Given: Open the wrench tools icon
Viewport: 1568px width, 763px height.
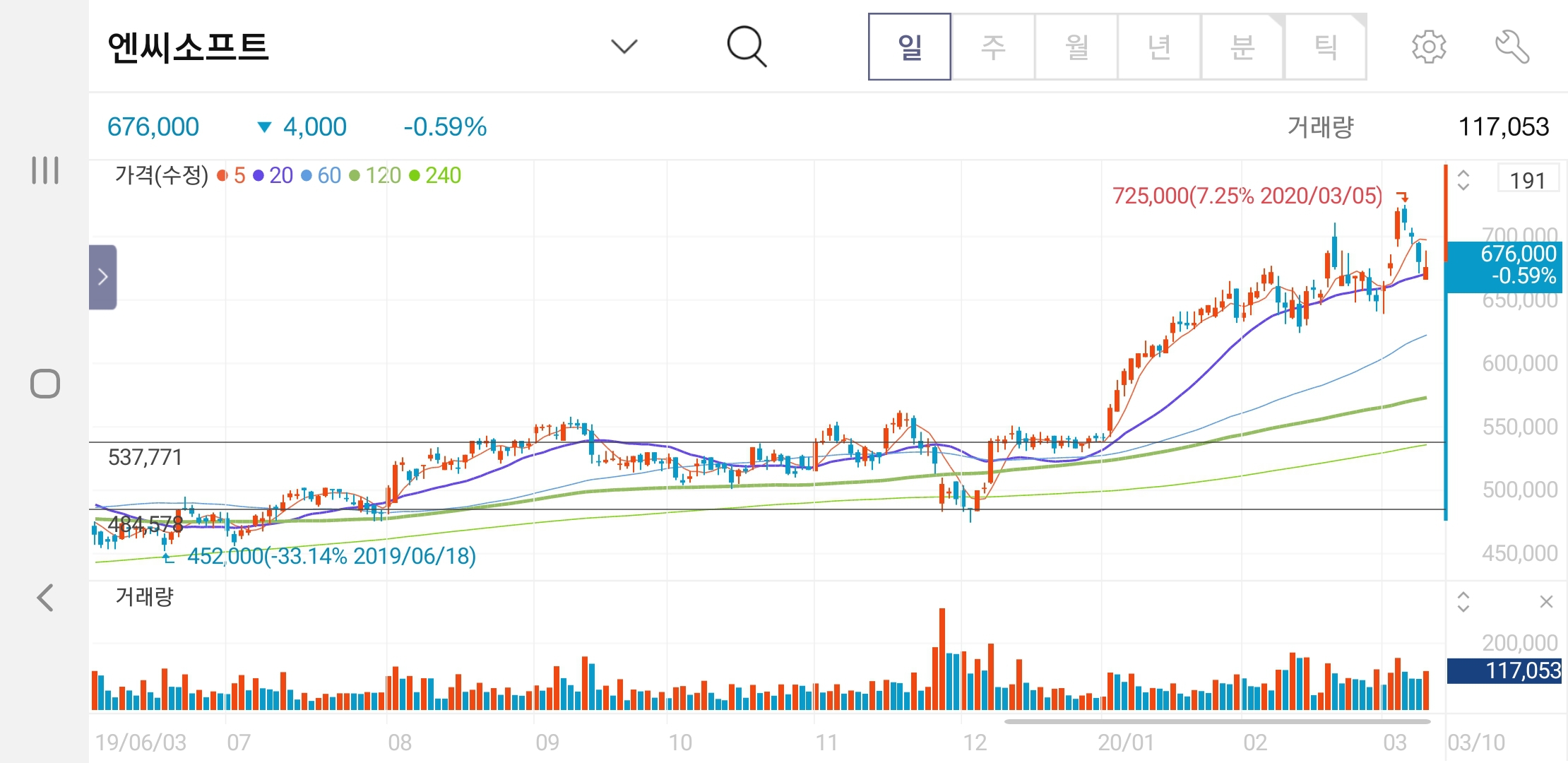Looking at the screenshot, I should pyautogui.click(x=1512, y=47).
